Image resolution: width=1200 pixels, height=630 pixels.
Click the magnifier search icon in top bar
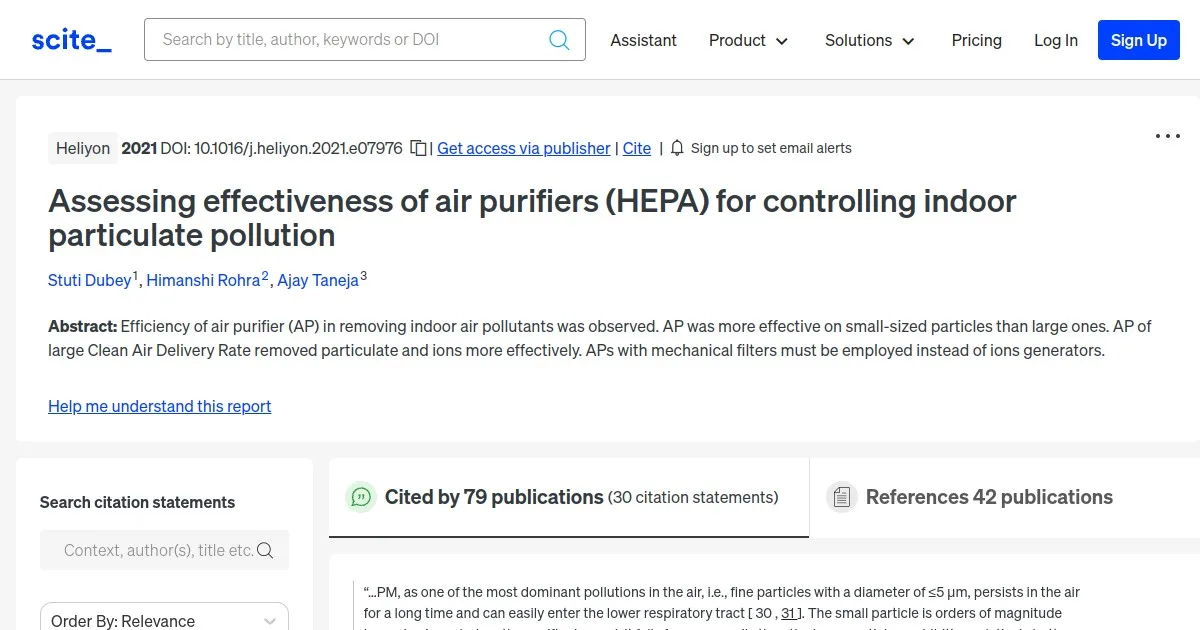point(559,40)
